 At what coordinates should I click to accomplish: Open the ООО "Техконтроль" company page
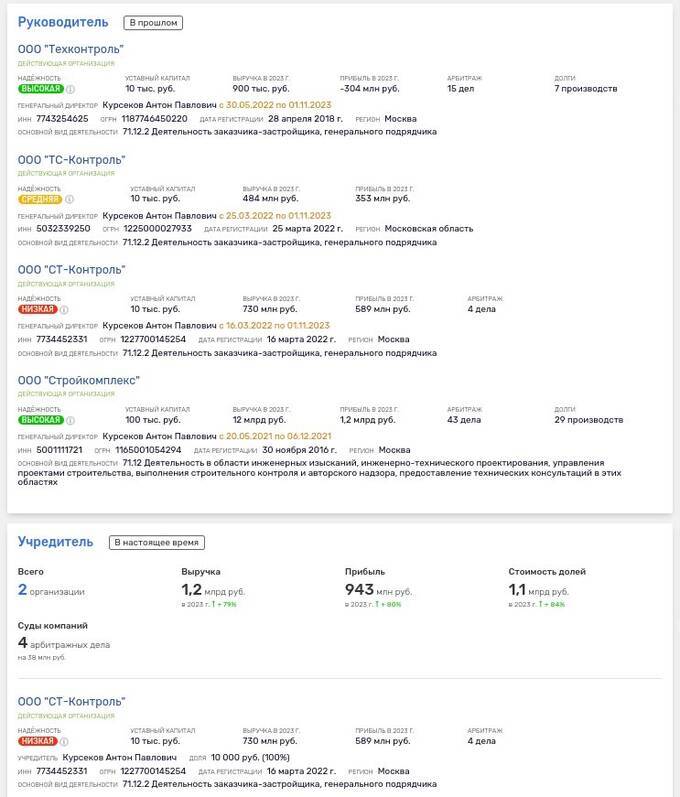[x=71, y=49]
